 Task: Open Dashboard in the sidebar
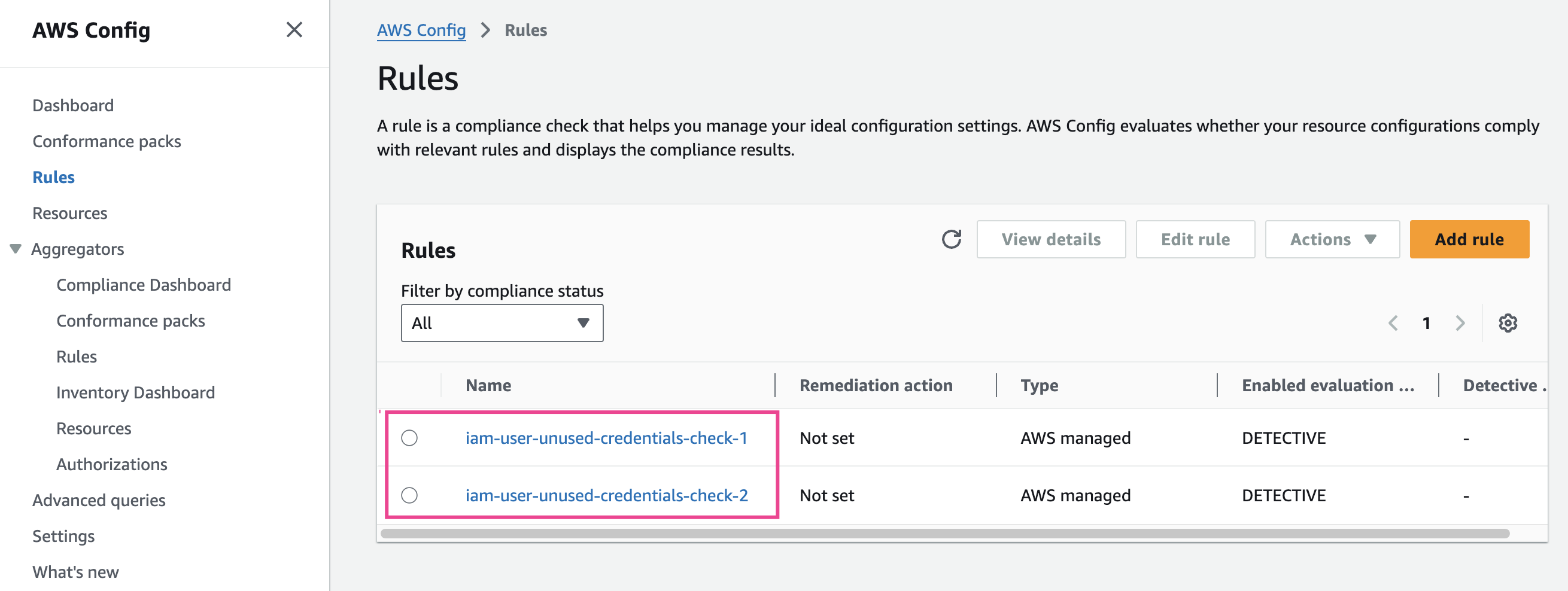click(73, 105)
